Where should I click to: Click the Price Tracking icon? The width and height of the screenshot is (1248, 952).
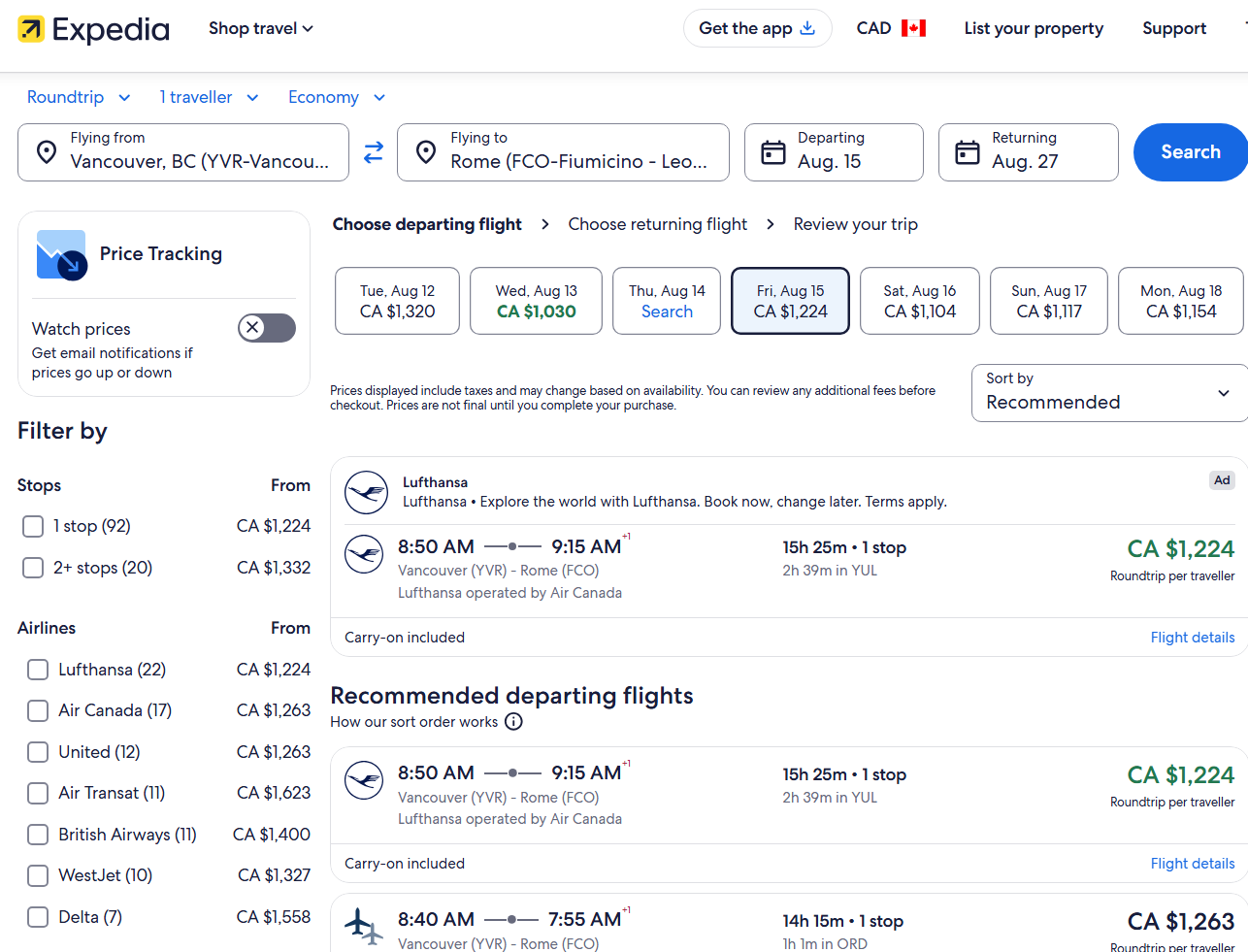tap(60, 254)
